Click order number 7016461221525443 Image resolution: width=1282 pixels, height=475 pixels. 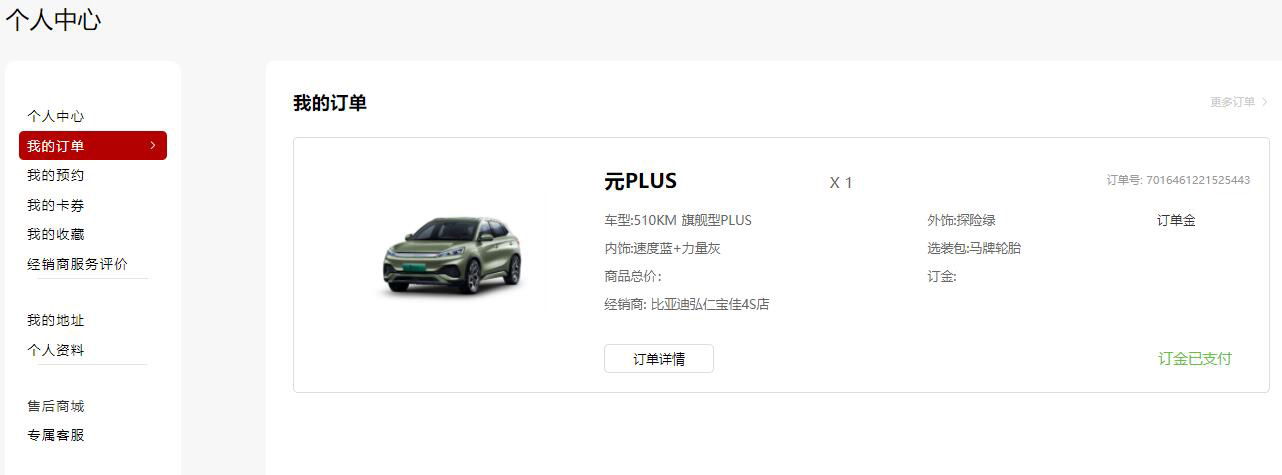[1198, 180]
